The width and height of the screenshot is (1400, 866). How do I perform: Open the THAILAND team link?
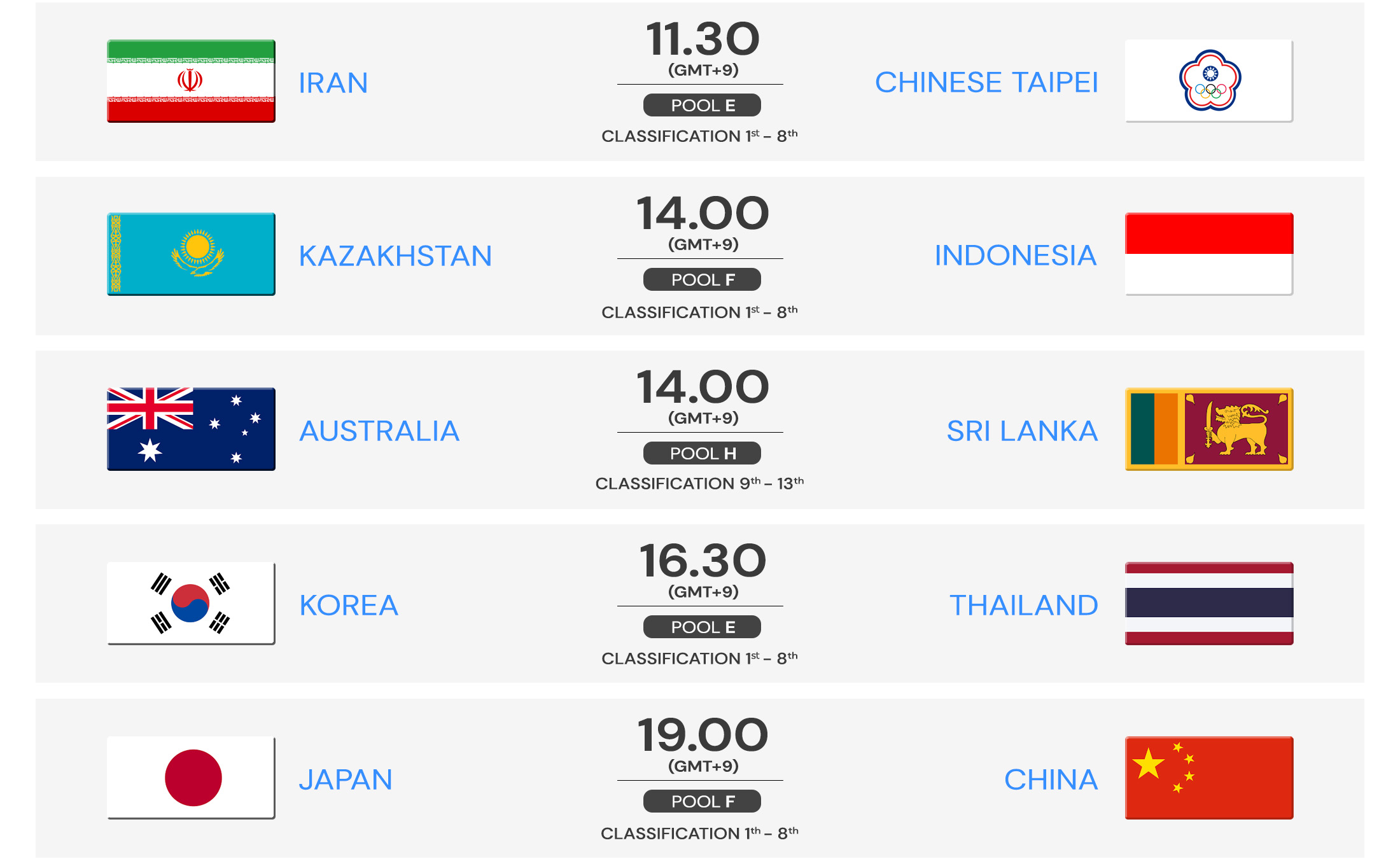pos(1024,605)
